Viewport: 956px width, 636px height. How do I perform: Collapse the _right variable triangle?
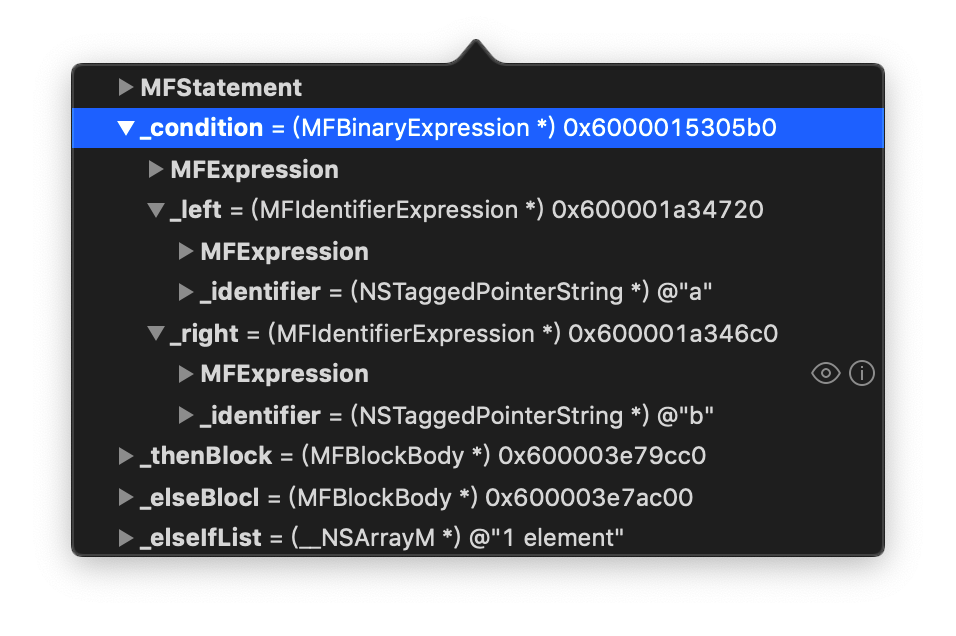tap(155, 333)
